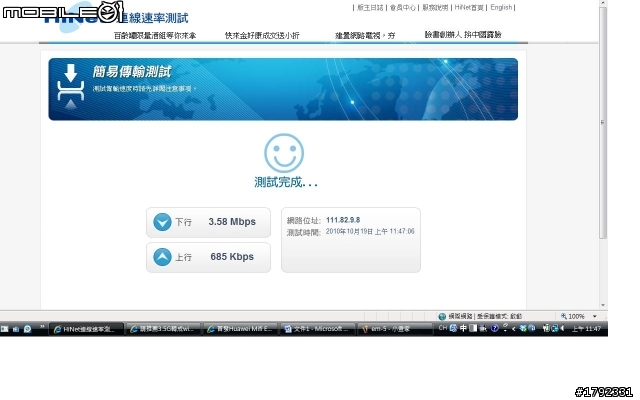Click the internet zone globe icon in status bar
Image resolution: width=640 pixels, height=400 pixels.
click(x=442, y=316)
